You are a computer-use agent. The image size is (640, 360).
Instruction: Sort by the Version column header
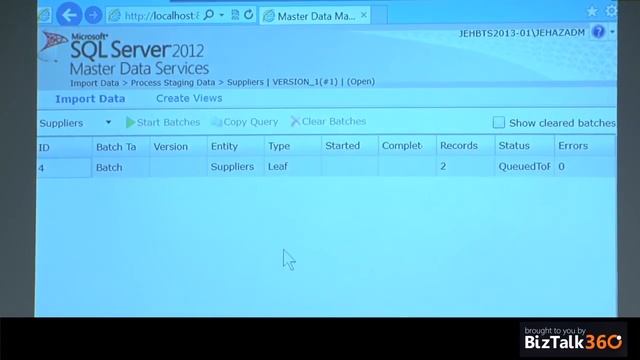point(178,147)
